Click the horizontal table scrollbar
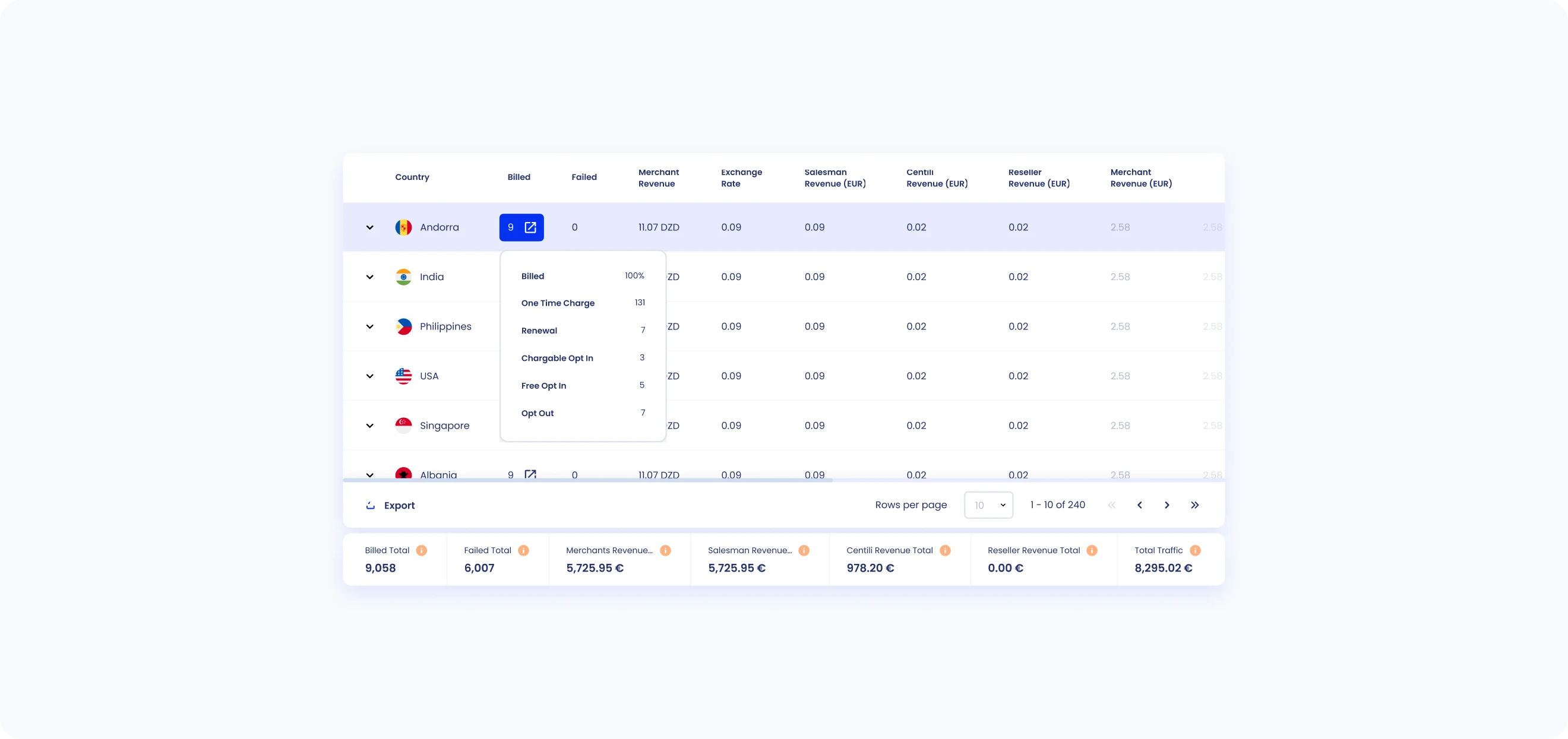The image size is (1568, 739). [587, 480]
